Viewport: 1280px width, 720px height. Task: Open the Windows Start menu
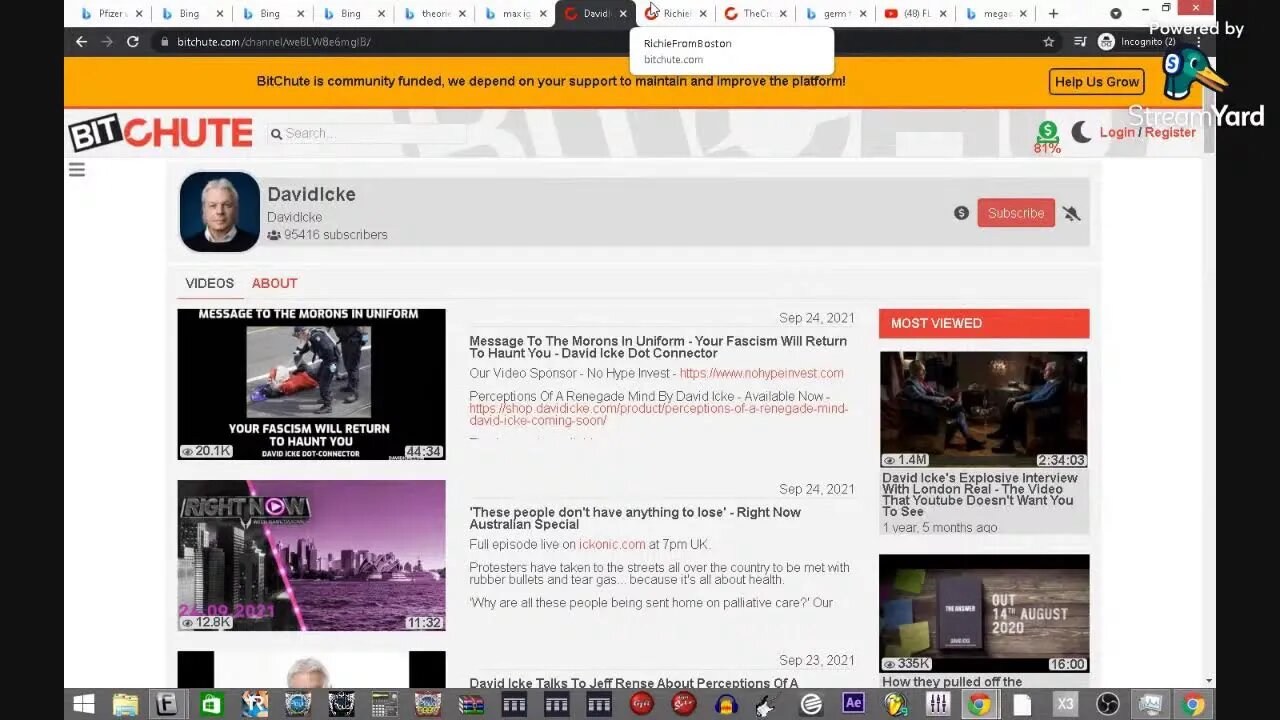[84, 704]
